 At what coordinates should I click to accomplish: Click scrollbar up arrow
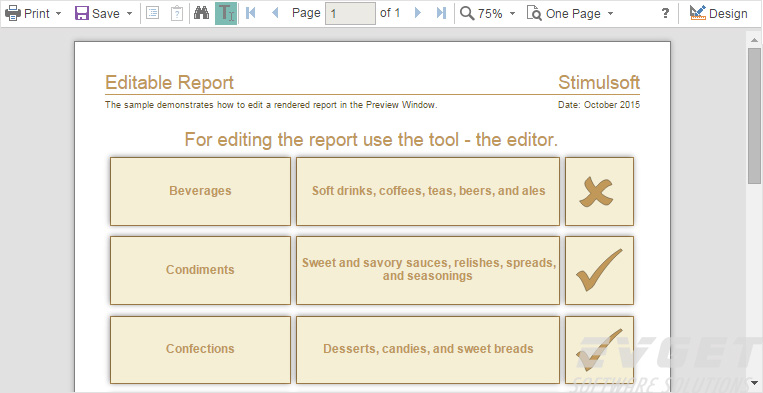click(x=754, y=39)
